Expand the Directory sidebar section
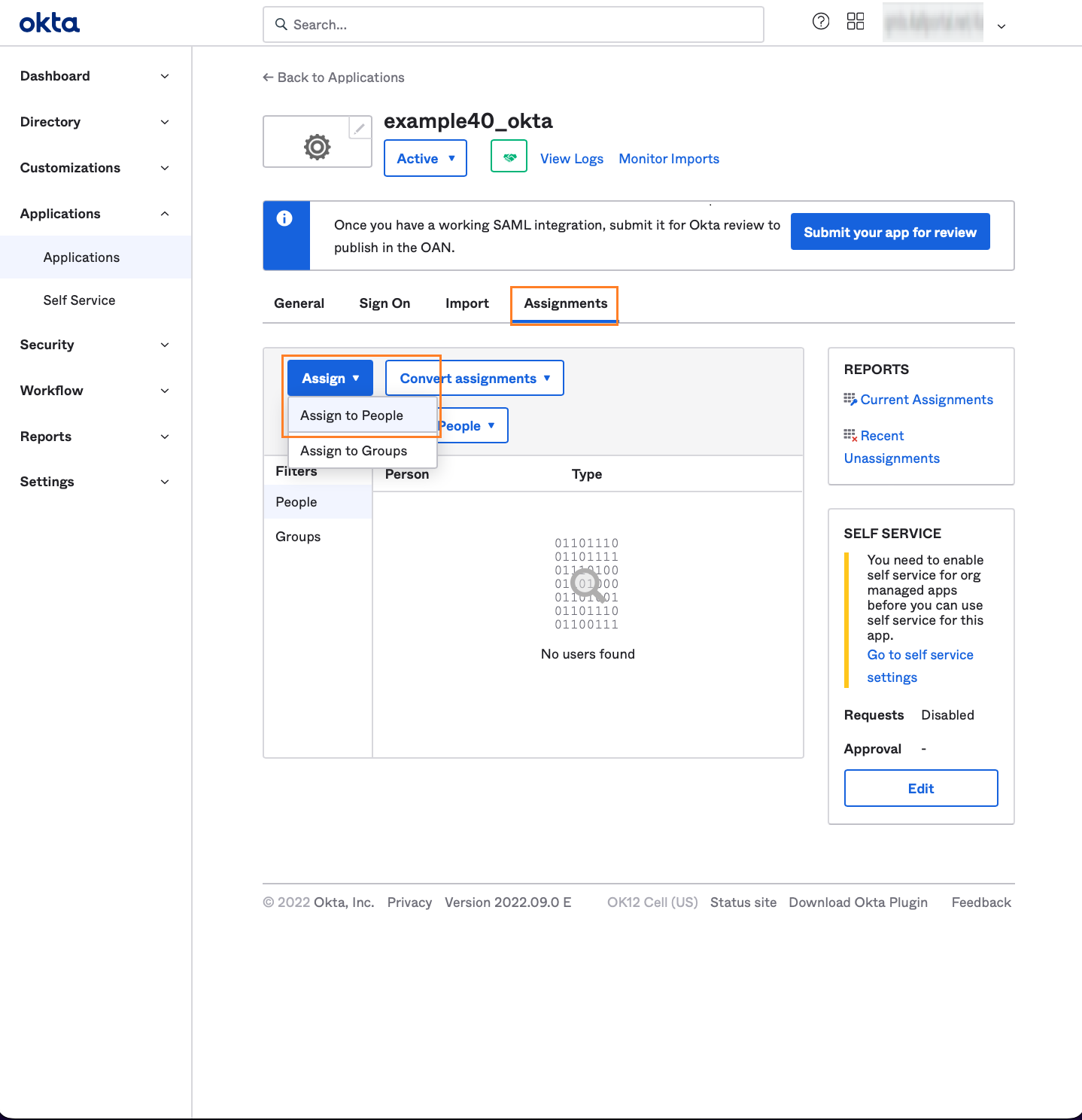The height and width of the screenshot is (1120, 1082). point(95,122)
